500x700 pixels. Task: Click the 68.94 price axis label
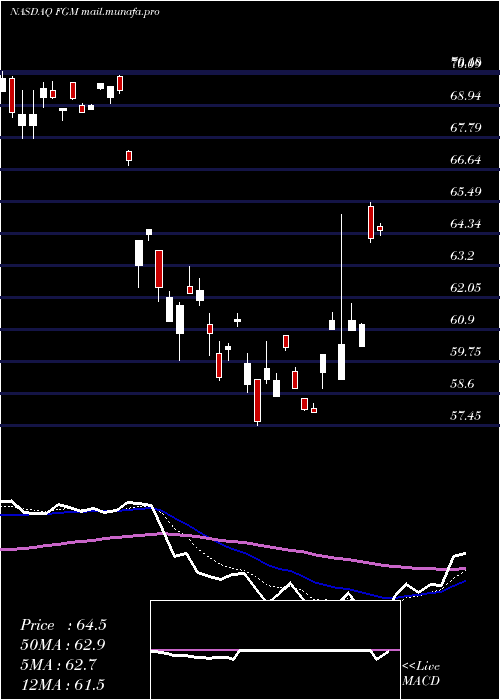pyautogui.click(x=466, y=96)
